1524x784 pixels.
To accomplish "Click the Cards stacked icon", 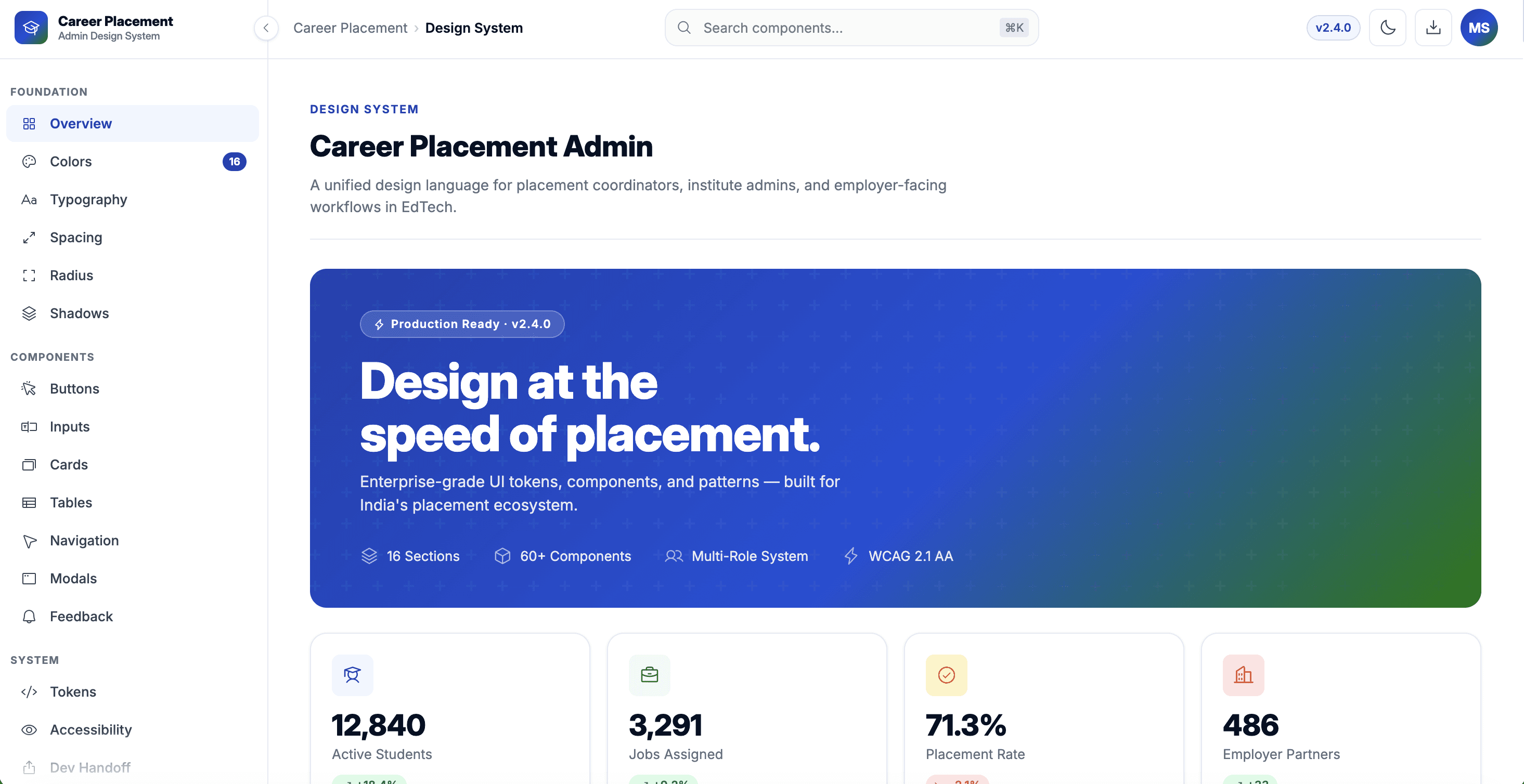I will coord(29,464).
